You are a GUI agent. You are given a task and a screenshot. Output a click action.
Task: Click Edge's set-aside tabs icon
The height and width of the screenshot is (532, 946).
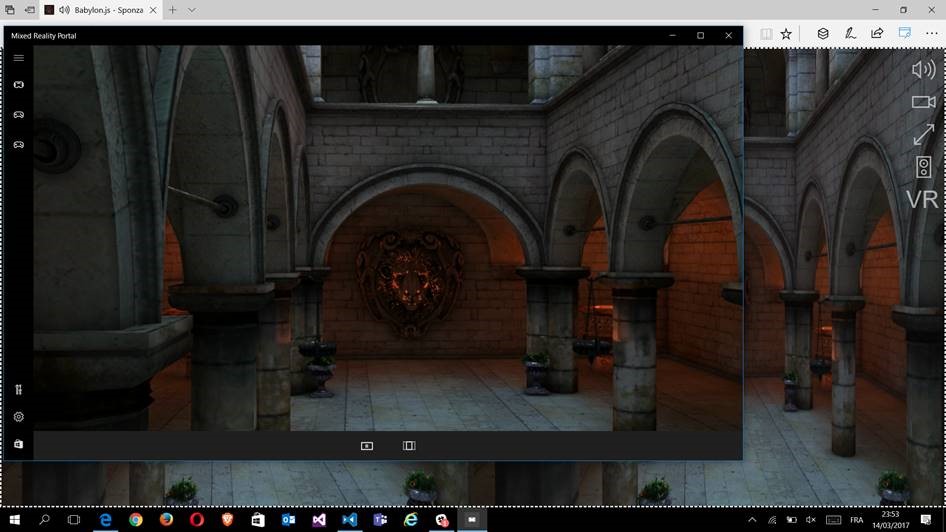pyautogui.click(x=10, y=10)
